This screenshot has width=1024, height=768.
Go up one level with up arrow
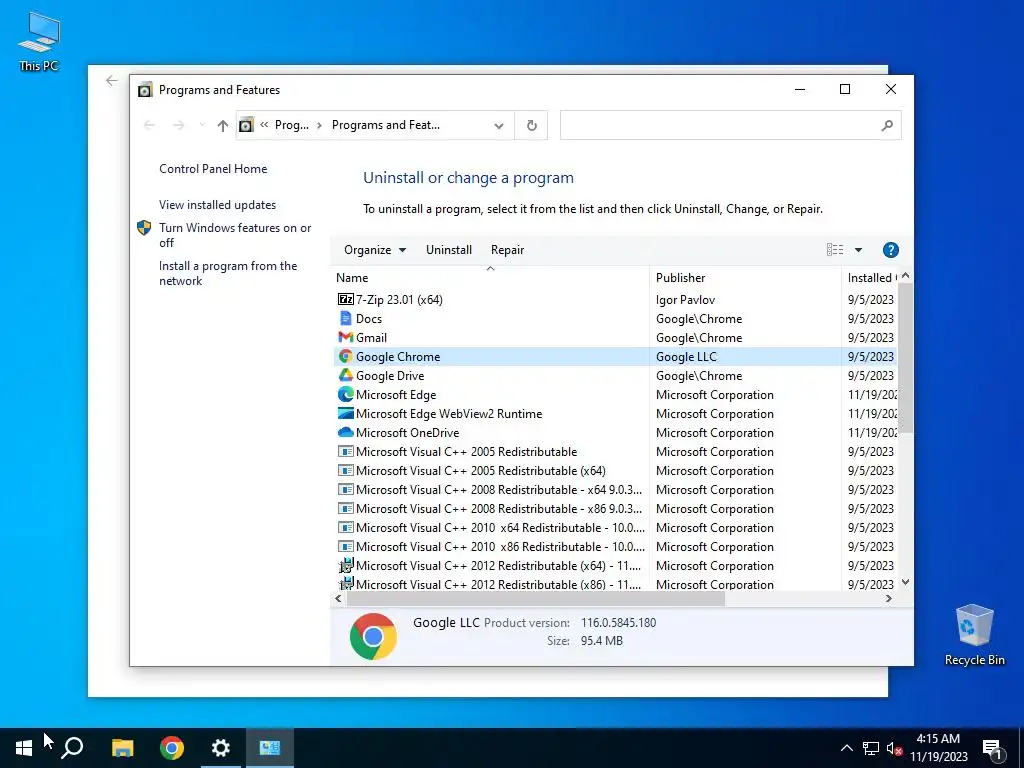coord(223,125)
